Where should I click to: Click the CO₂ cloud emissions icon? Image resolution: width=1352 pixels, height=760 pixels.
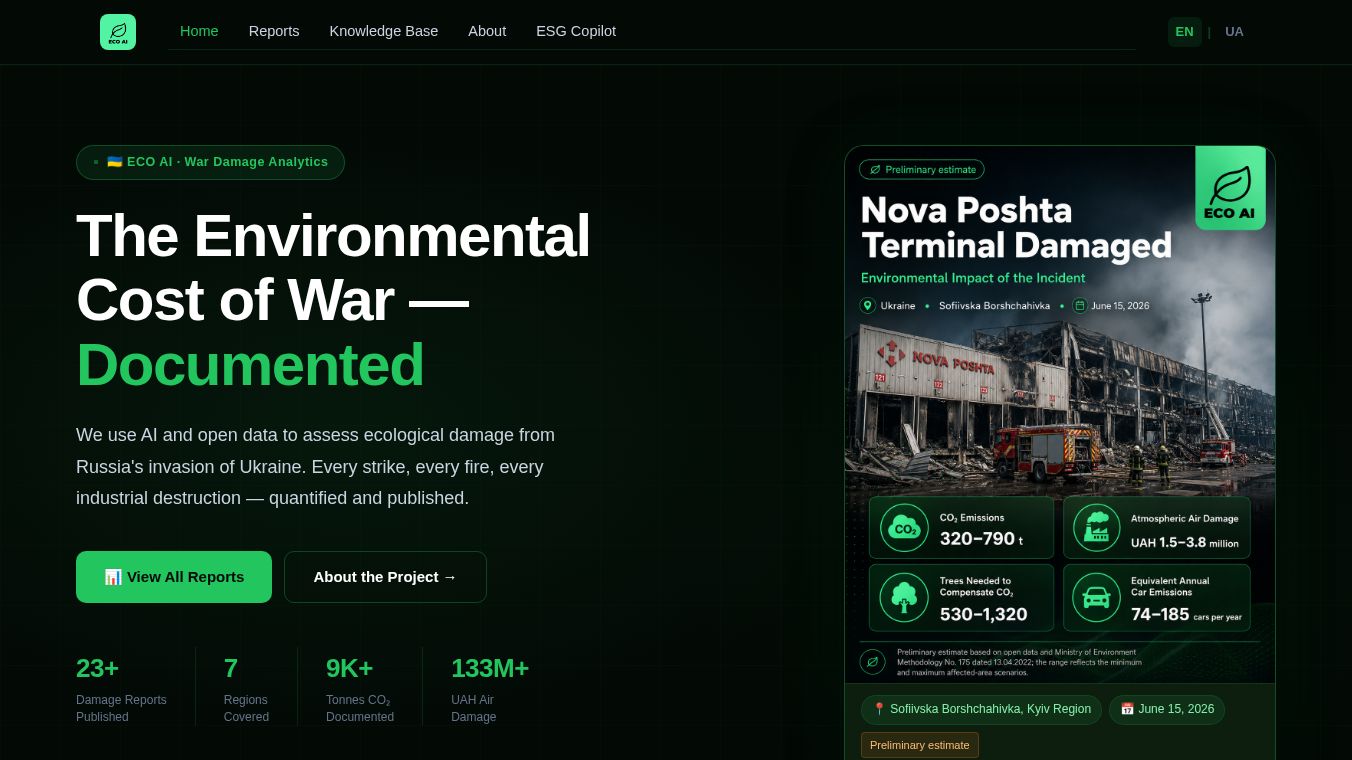pos(904,528)
